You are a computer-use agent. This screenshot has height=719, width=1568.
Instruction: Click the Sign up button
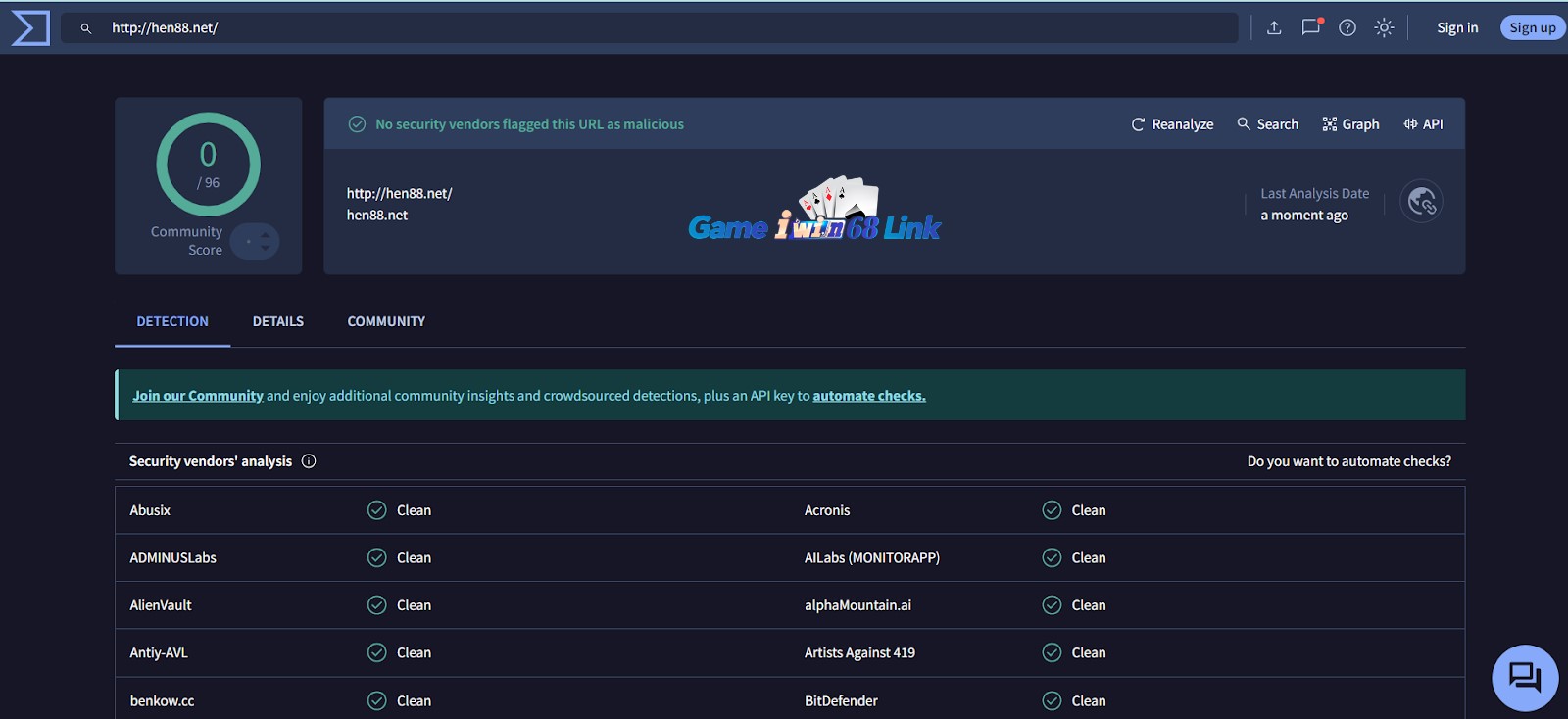1532,27
